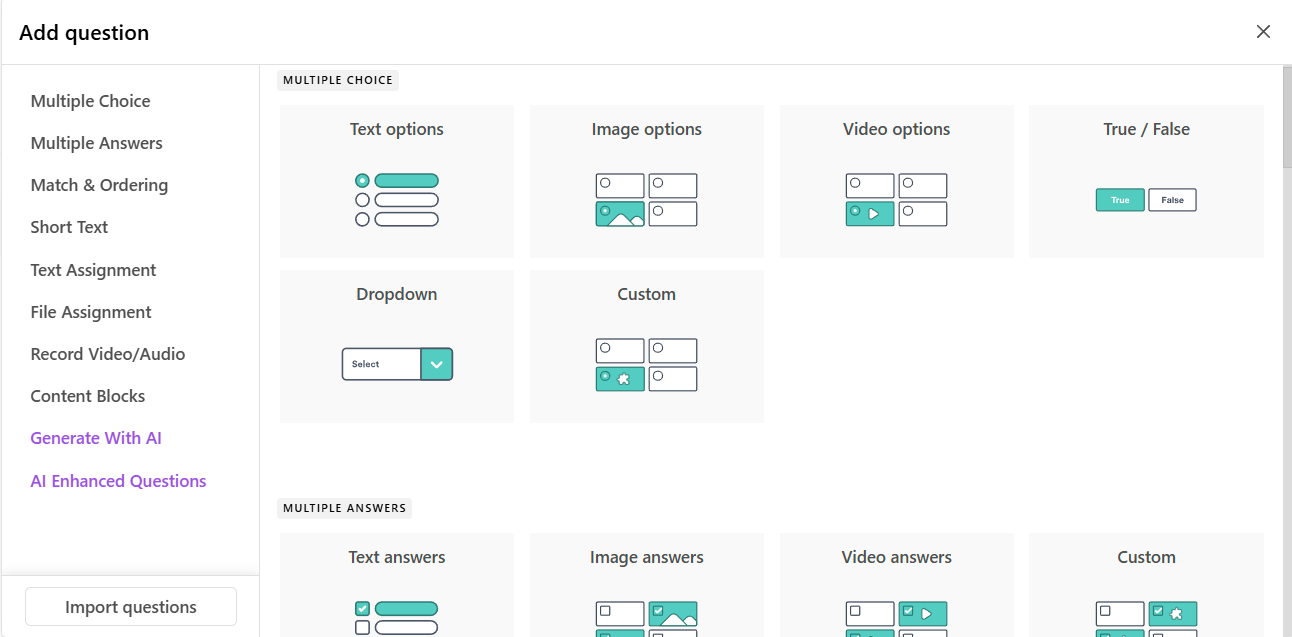Click the True button illustration

coord(1120,200)
